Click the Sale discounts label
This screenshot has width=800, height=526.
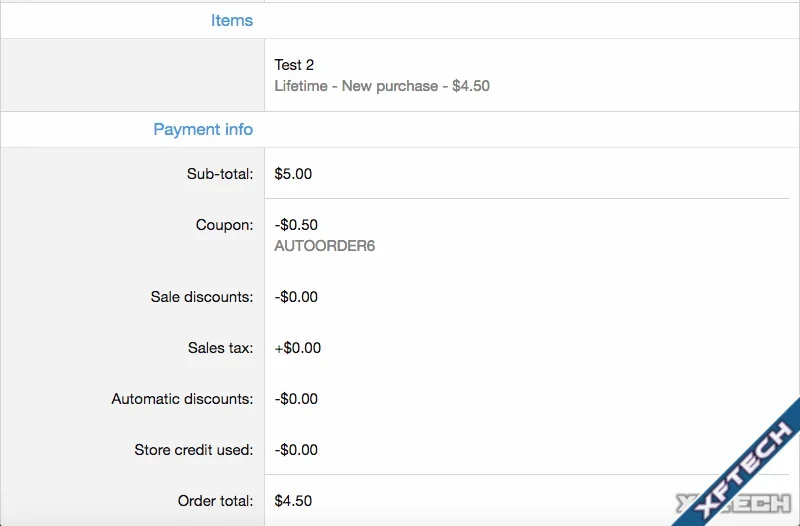tap(202, 297)
